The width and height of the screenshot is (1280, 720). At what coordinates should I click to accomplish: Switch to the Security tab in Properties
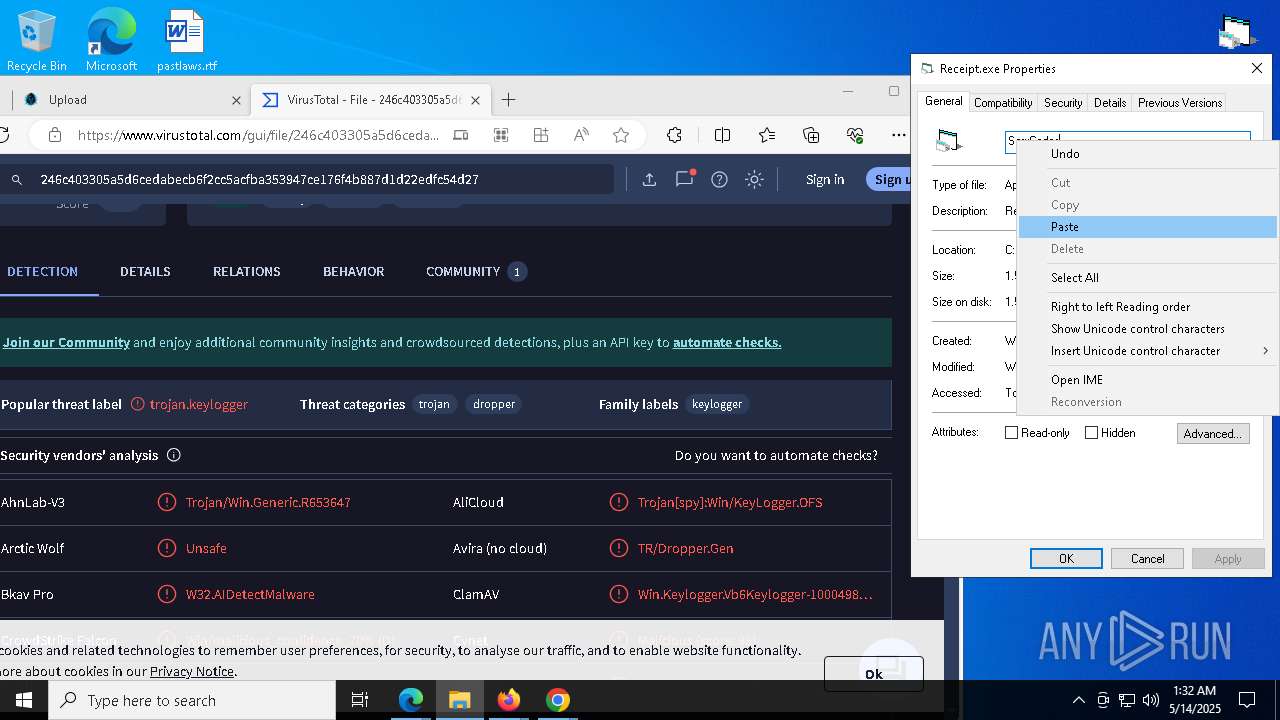tap(1063, 103)
